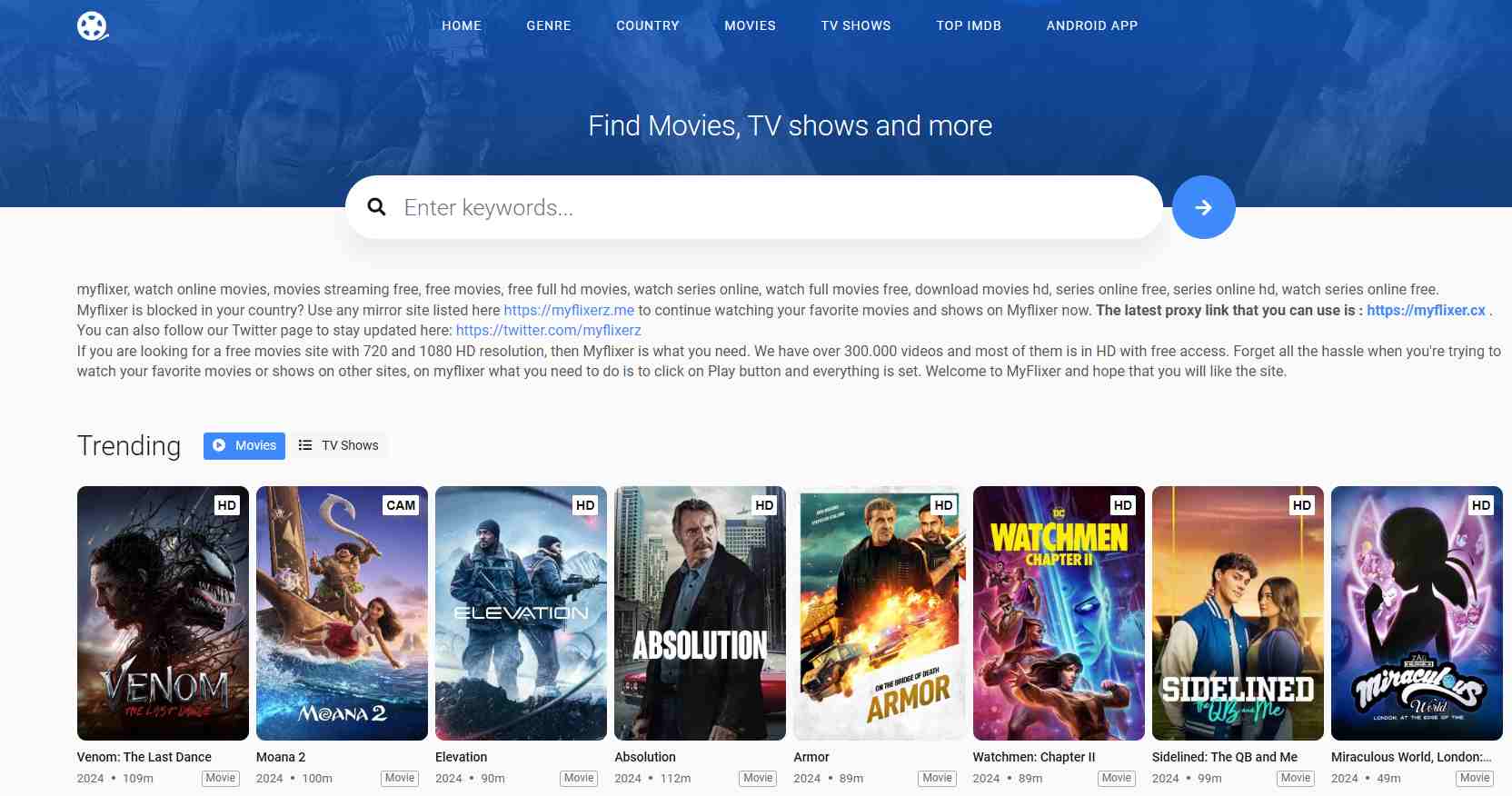This screenshot has width=1512, height=796.
Task: Click the Movie tag under Moana 2
Action: tap(400, 779)
